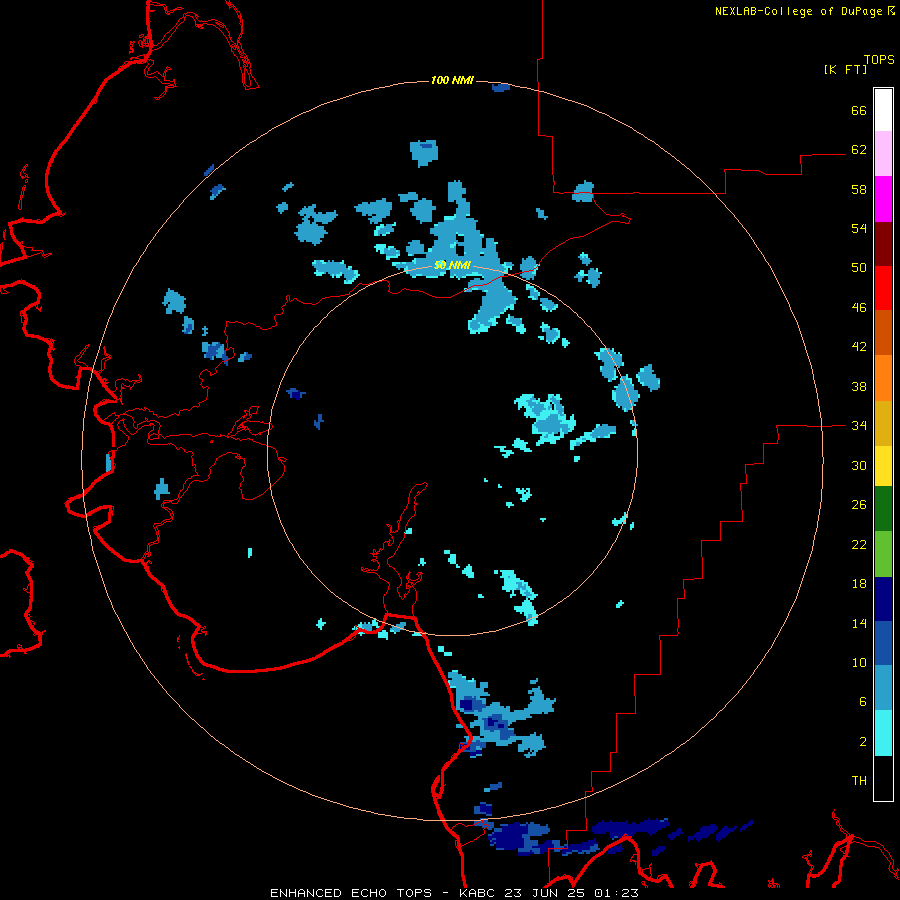Click the '23 JUN 25' date text

[545, 893]
